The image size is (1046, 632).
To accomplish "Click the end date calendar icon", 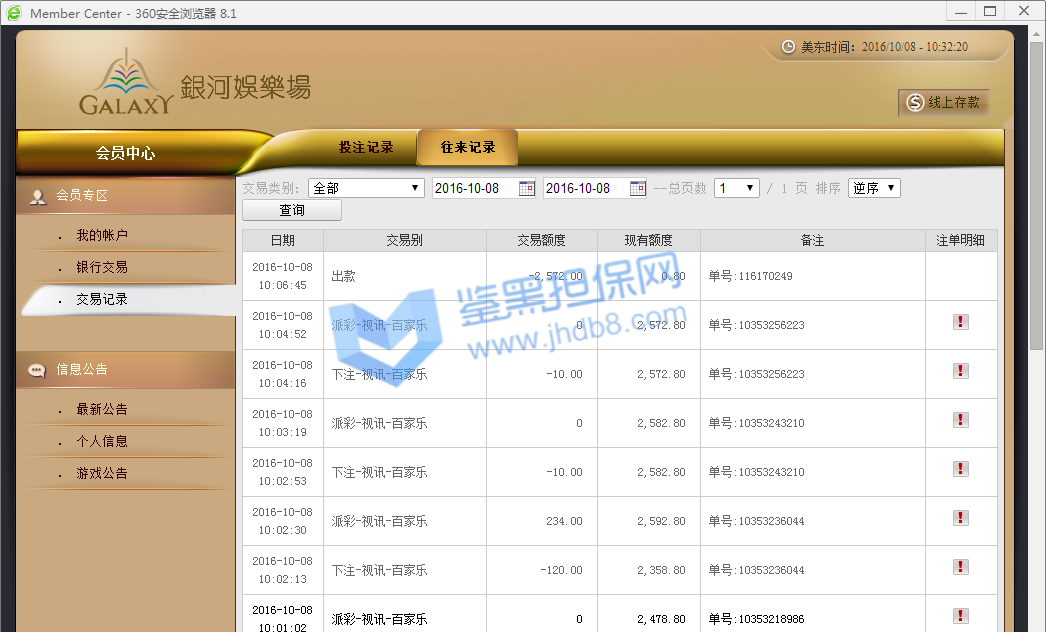I will coord(638,188).
